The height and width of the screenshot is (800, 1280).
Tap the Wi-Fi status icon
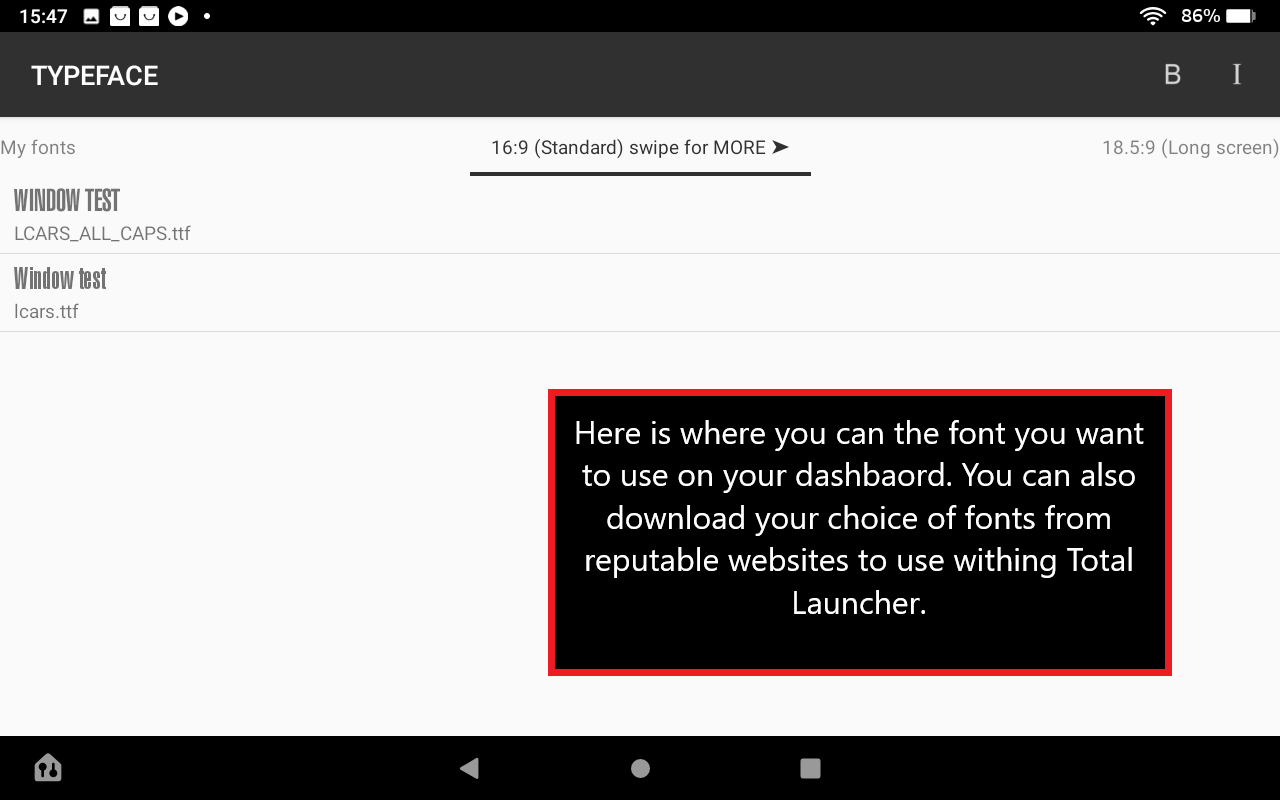click(x=1153, y=16)
